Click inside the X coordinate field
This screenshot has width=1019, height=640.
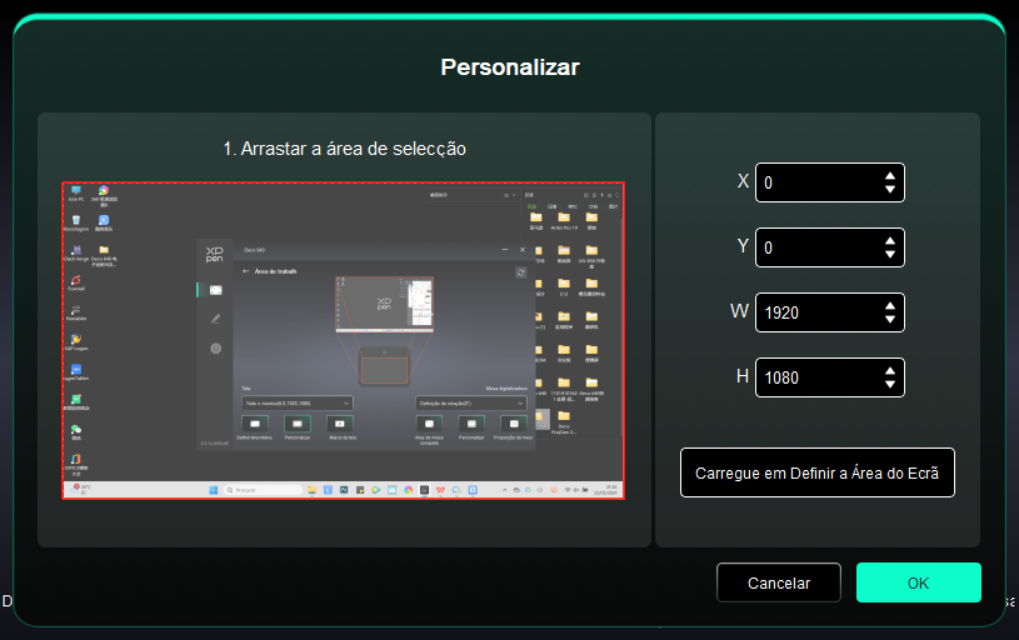click(815, 183)
